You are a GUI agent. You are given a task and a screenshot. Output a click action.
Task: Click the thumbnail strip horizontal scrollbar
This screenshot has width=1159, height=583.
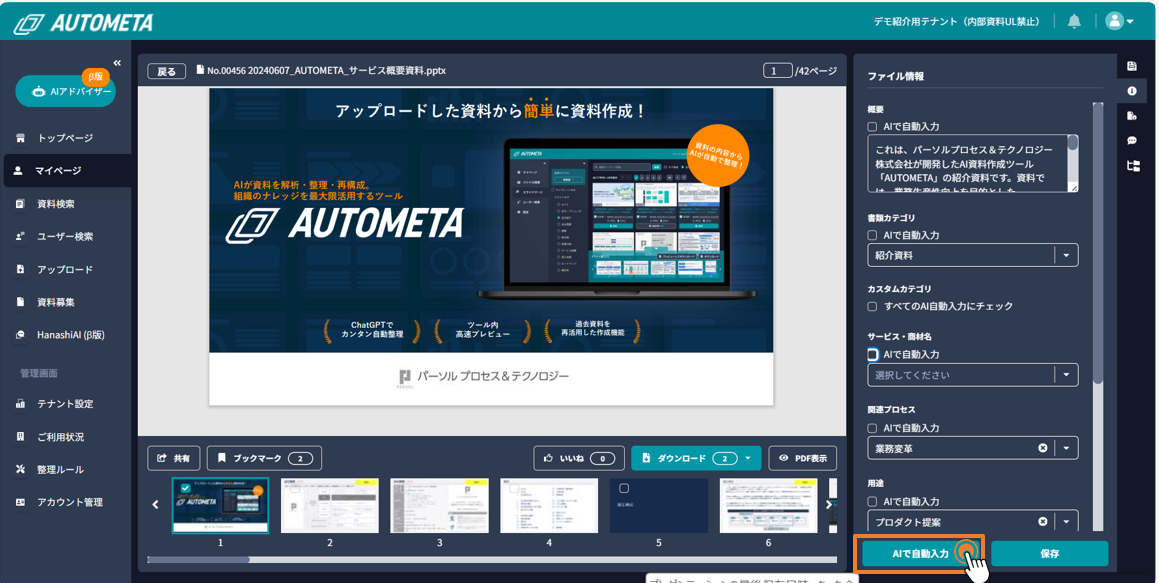tap(198, 559)
